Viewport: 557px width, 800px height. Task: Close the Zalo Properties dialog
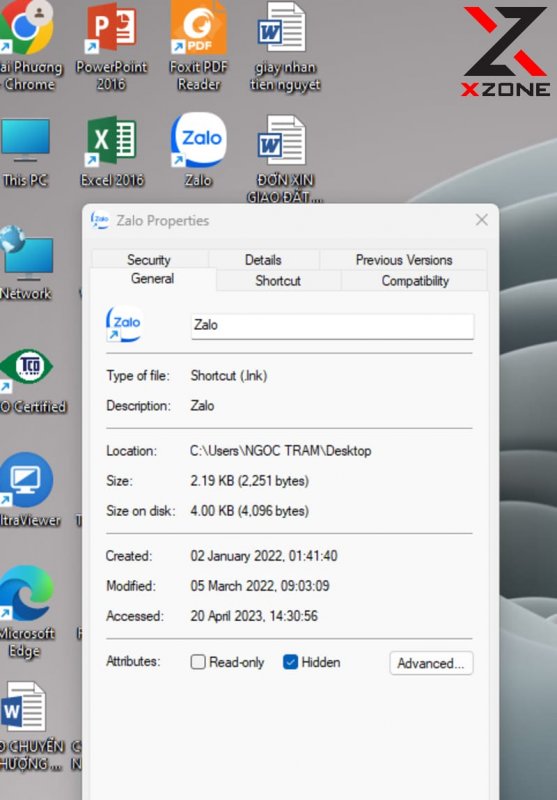tap(482, 220)
